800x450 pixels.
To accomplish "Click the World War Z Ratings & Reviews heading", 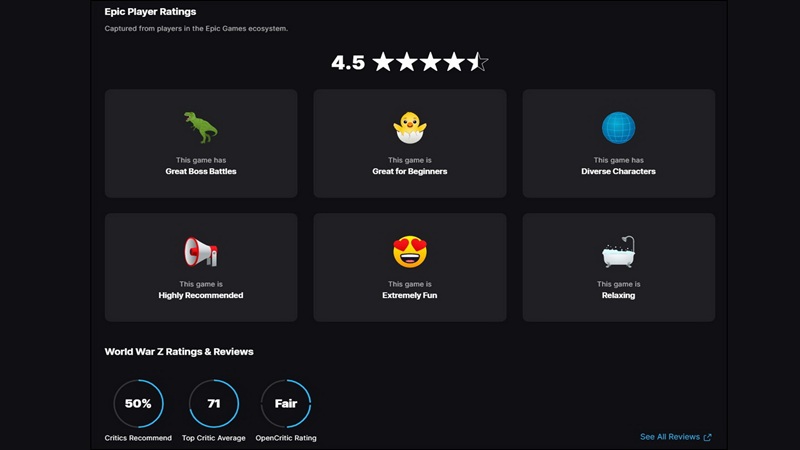I will [179, 352].
